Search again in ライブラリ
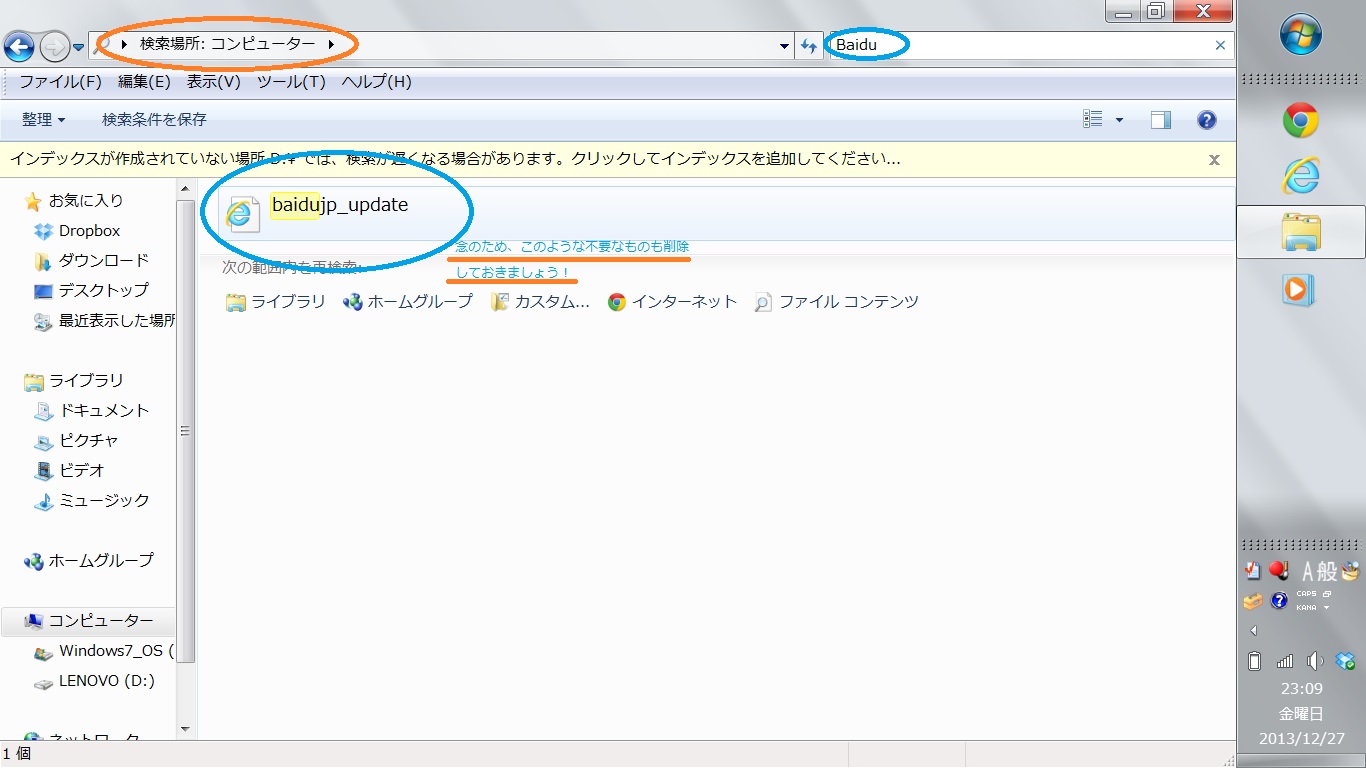Viewport: 1366px width, 768px height. tap(276, 302)
